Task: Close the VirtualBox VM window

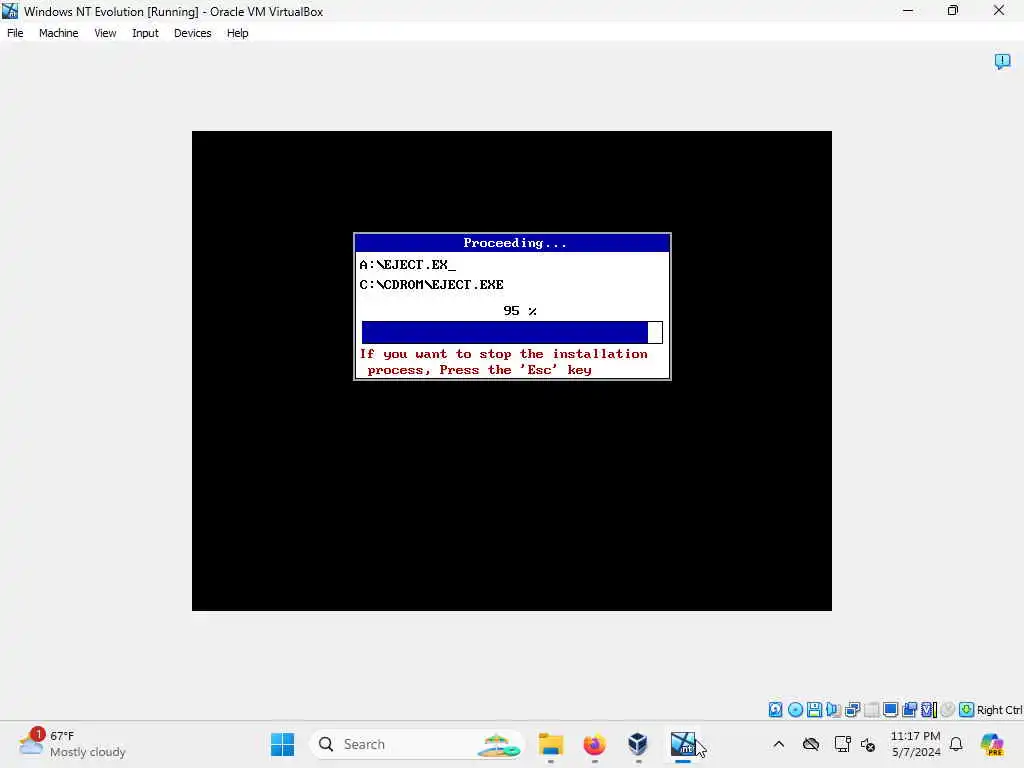Action: (999, 10)
